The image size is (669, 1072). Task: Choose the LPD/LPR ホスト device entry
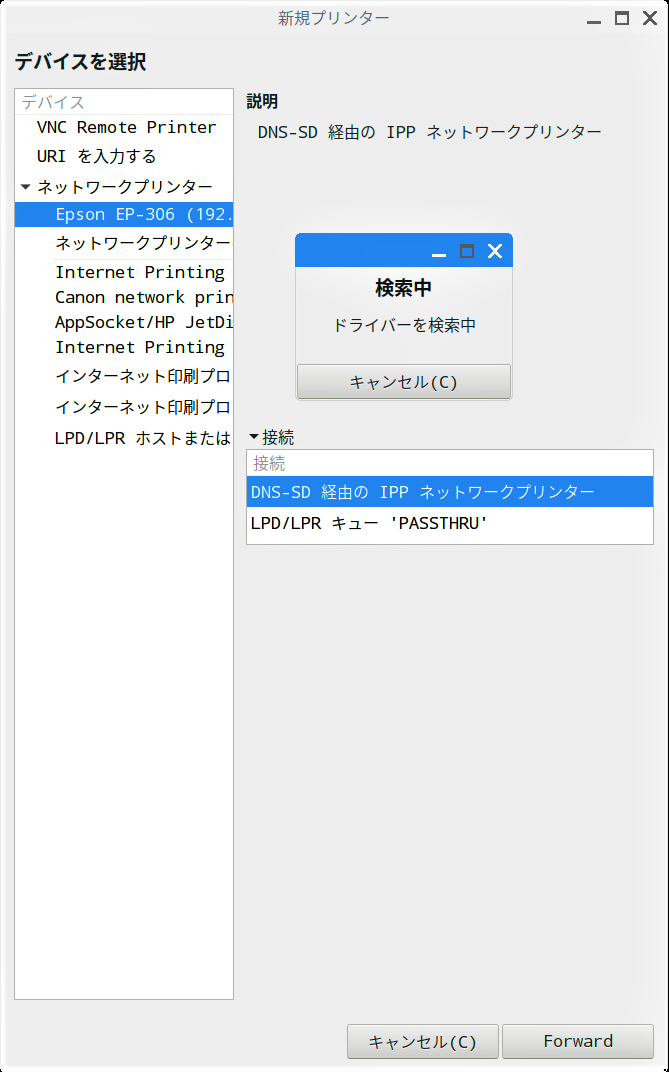pos(143,438)
